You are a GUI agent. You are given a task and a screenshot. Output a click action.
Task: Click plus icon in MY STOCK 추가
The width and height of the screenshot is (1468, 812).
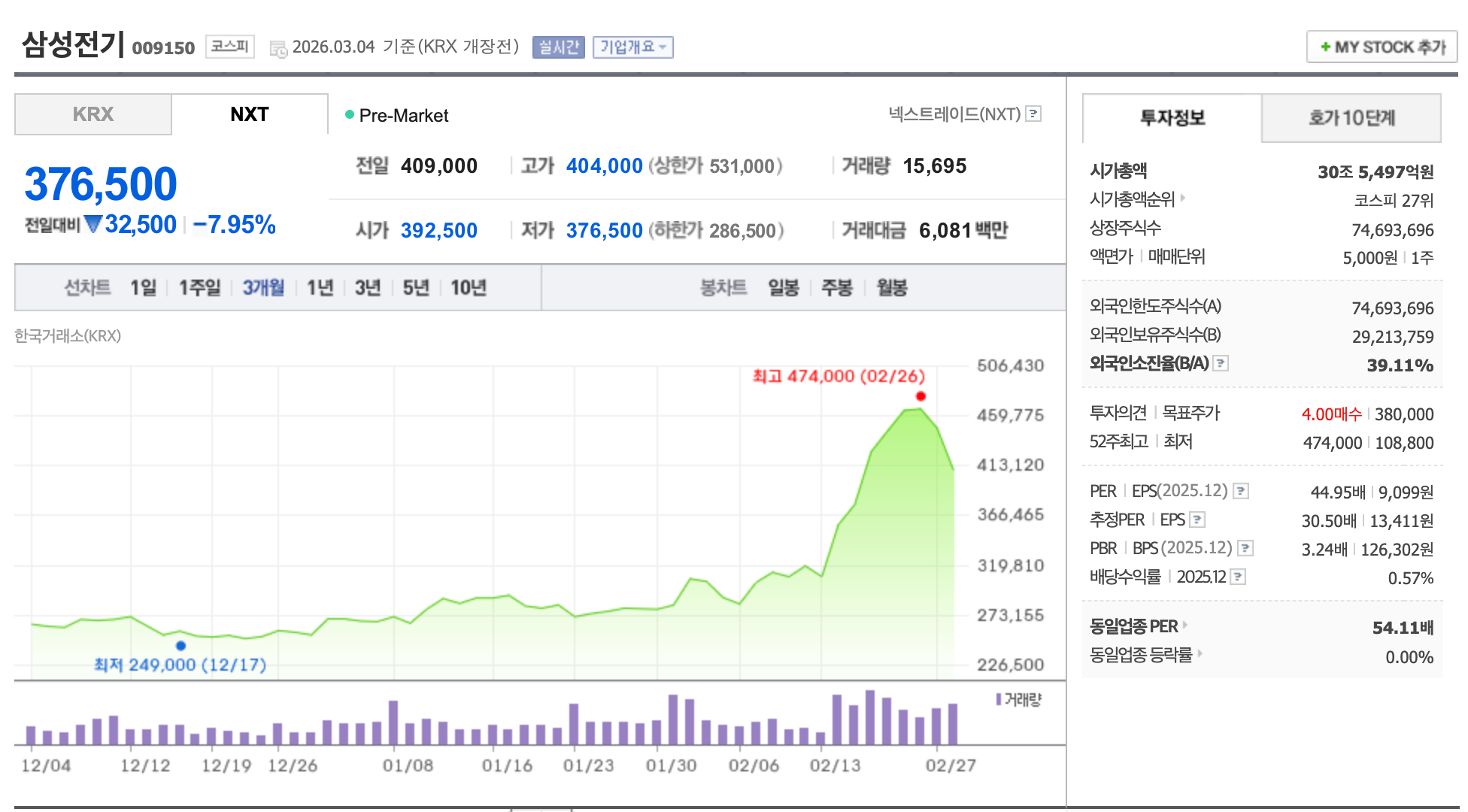1325,47
